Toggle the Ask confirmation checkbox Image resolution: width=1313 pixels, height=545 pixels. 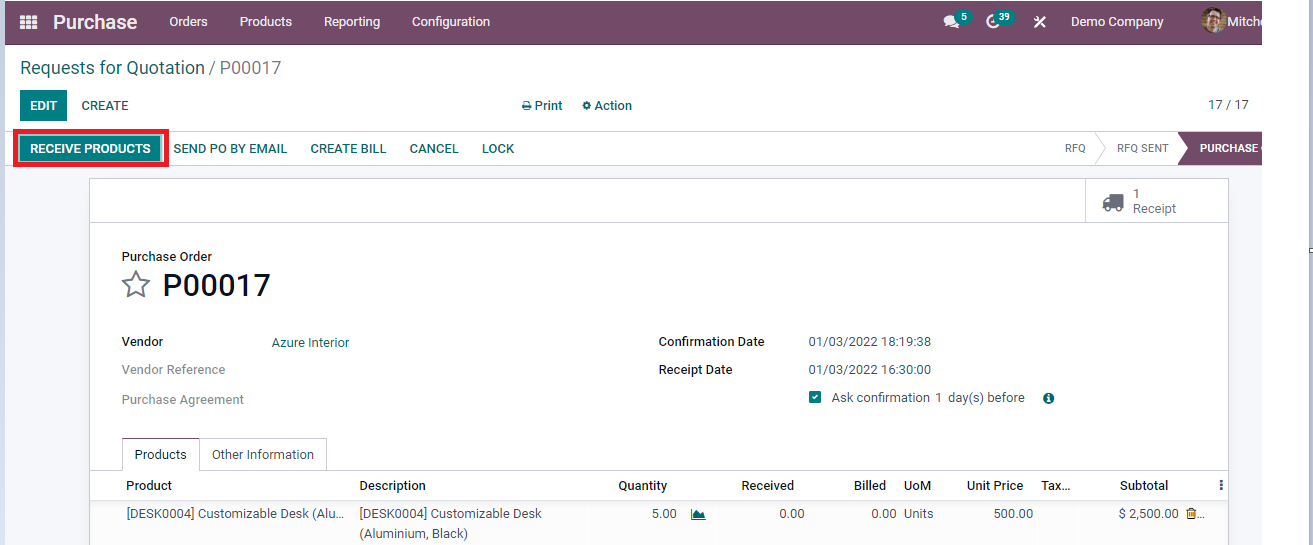click(x=815, y=398)
